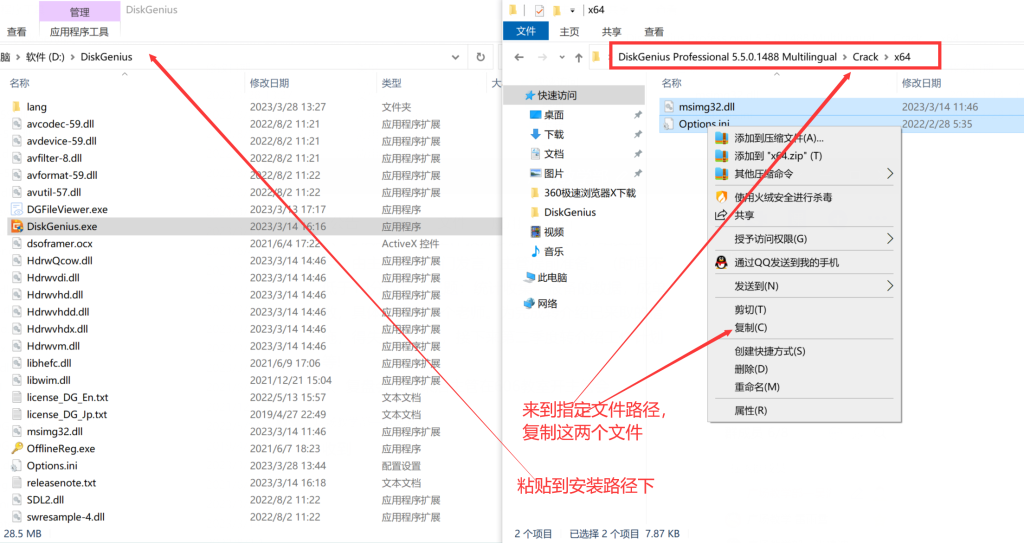Viewport: 1024px width, 543px height.
Task: Choose 重命名(M) from context menu
Action: click(x=757, y=387)
